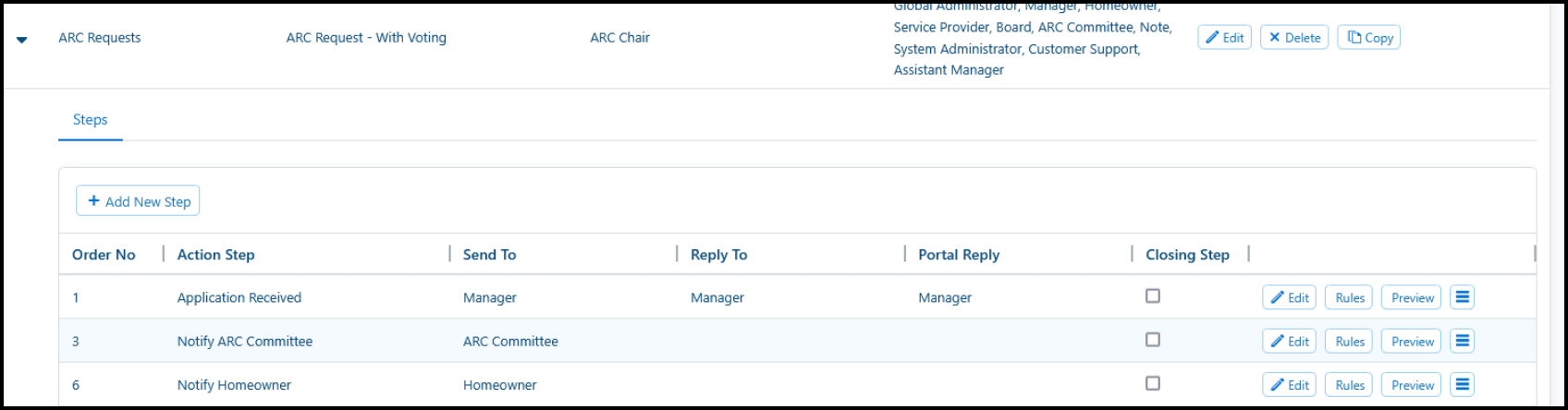Edit the ARC Requests workflow
This screenshot has height=410, width=1568.
point(1224,38)
